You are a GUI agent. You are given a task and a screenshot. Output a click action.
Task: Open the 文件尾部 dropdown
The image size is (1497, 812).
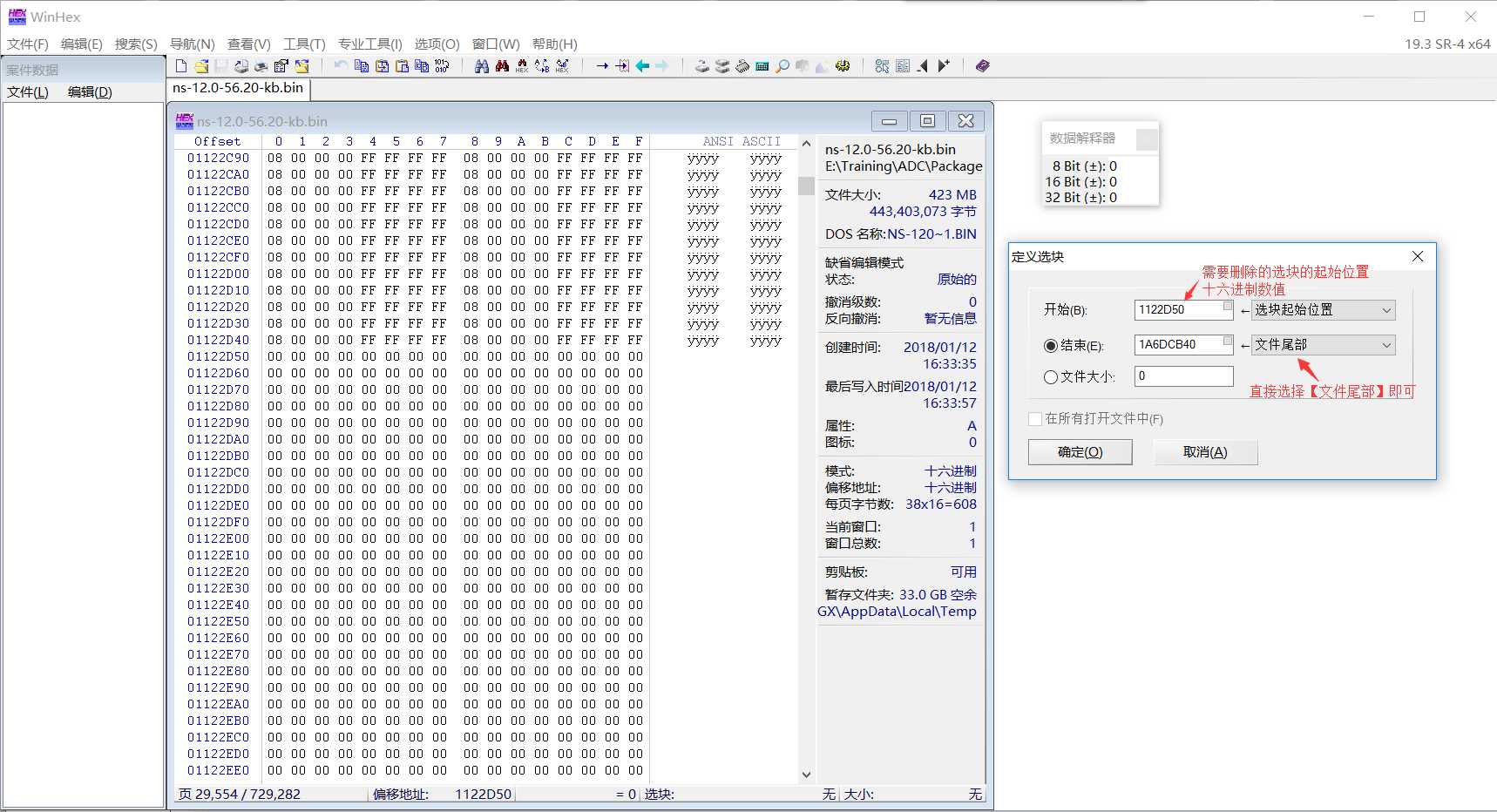tap(1324, 345)
